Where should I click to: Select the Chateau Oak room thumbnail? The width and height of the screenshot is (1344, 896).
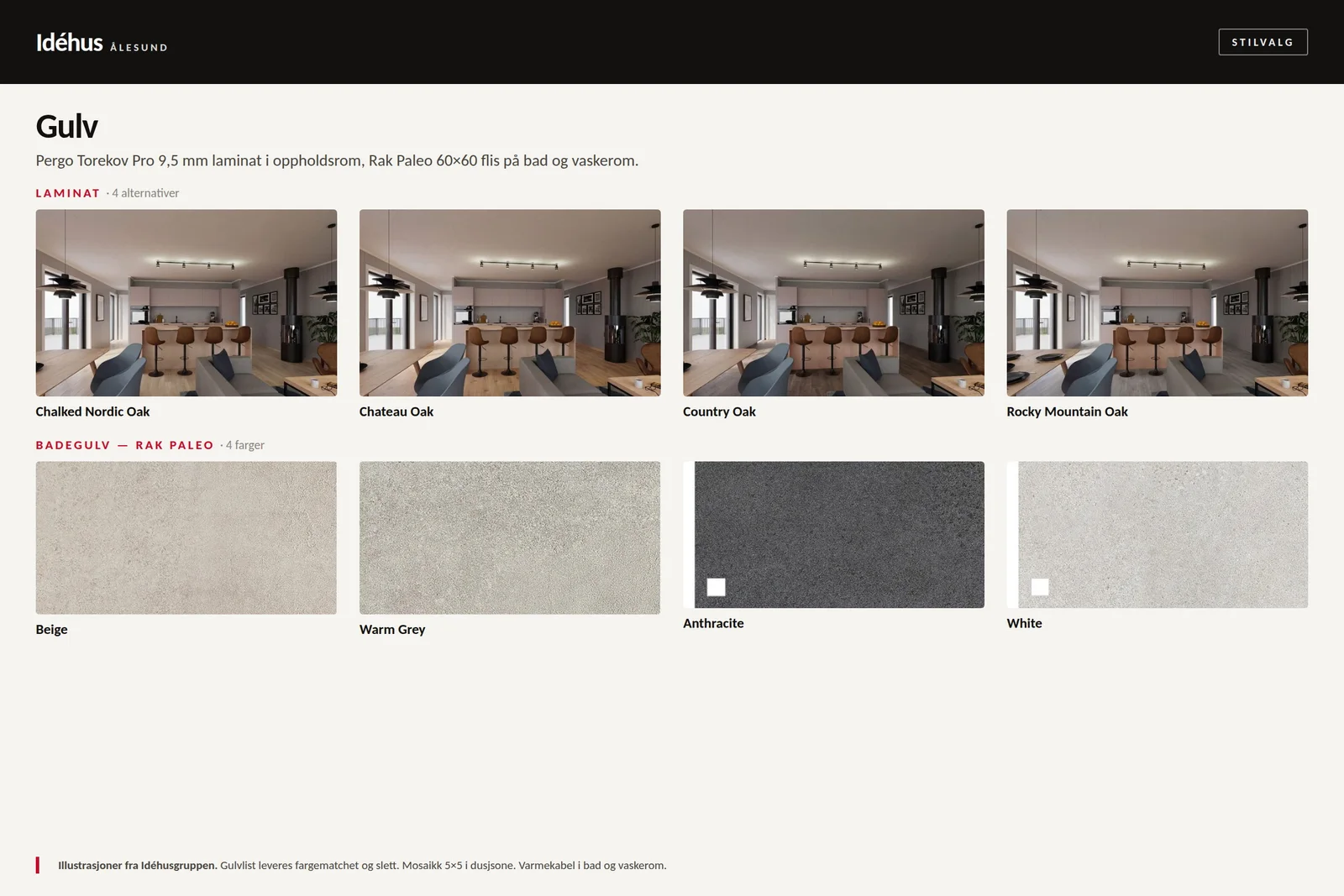coord(510,302)
